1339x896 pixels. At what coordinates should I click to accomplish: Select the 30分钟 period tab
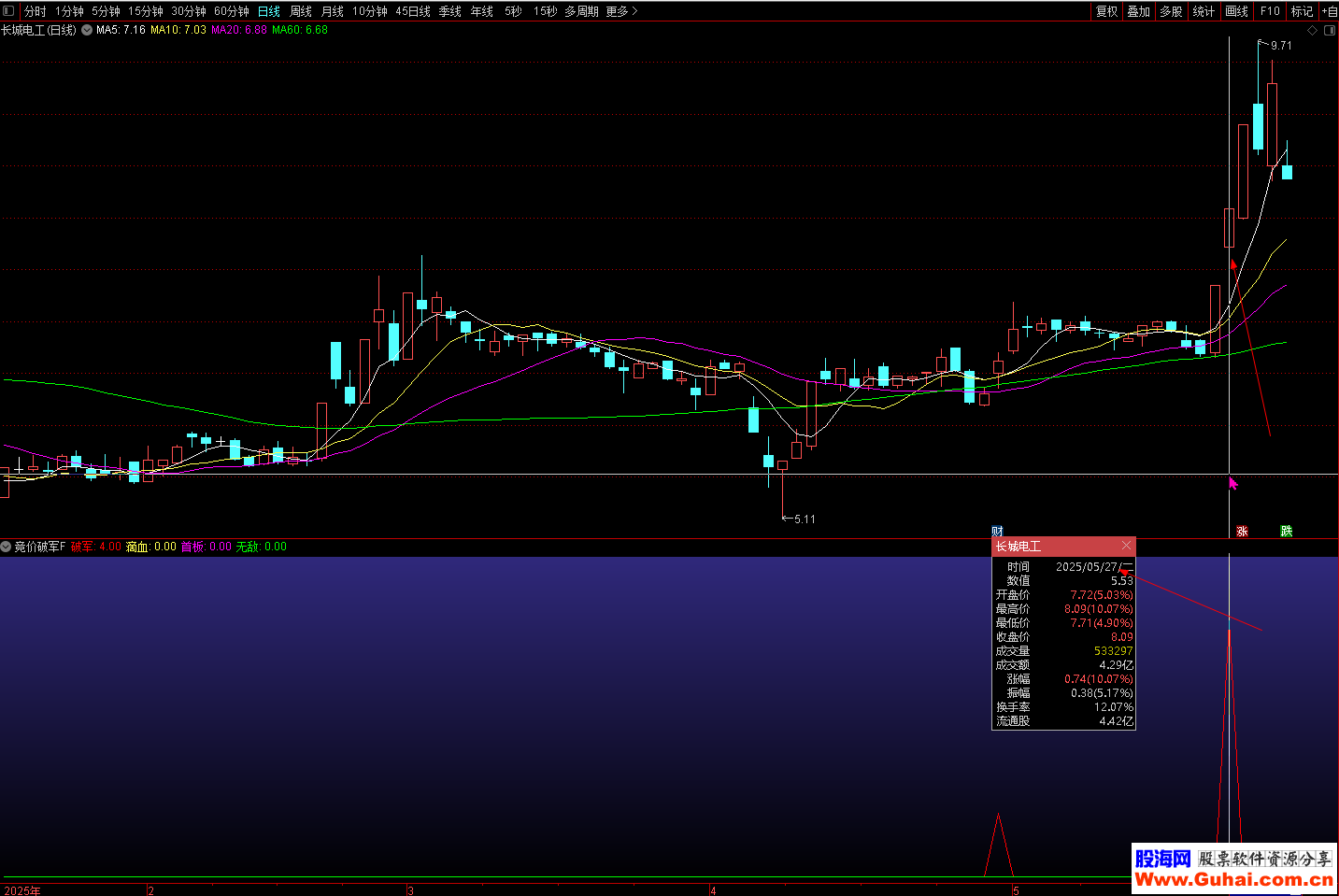pyautogui.click(x=189, y=11)
